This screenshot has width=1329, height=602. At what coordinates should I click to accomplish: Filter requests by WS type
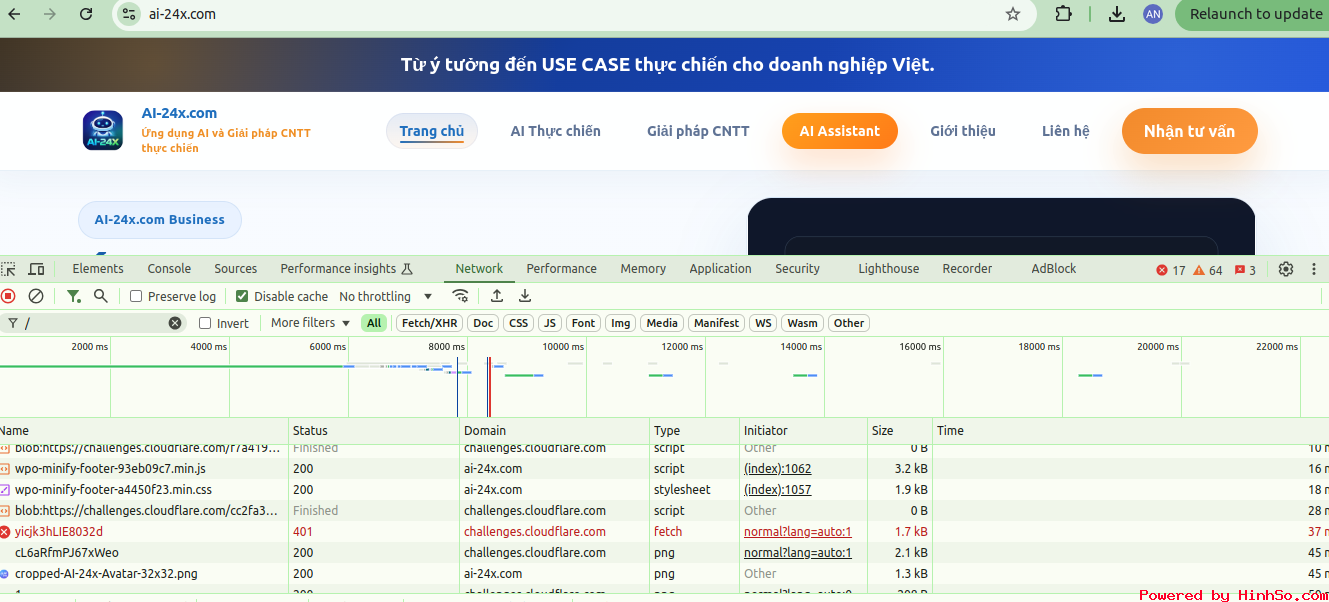click(763, 323)
